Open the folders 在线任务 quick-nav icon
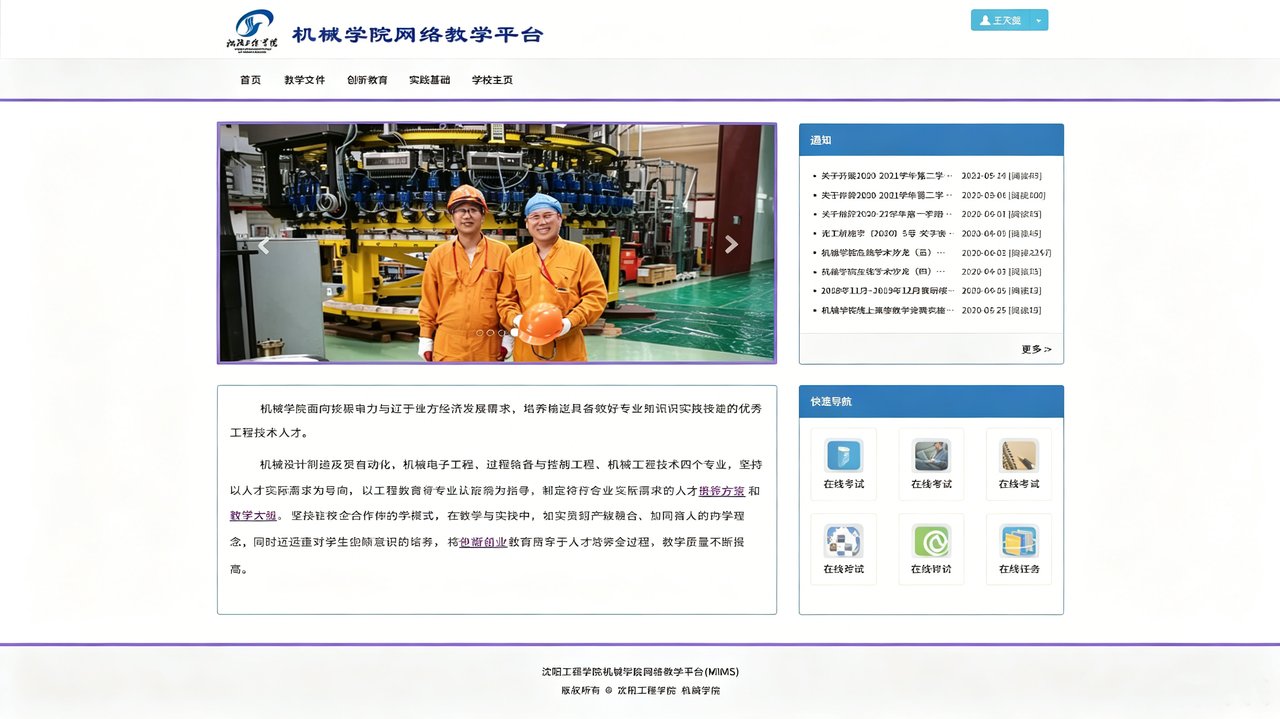1280x719 pixels. click(1019, 541)
